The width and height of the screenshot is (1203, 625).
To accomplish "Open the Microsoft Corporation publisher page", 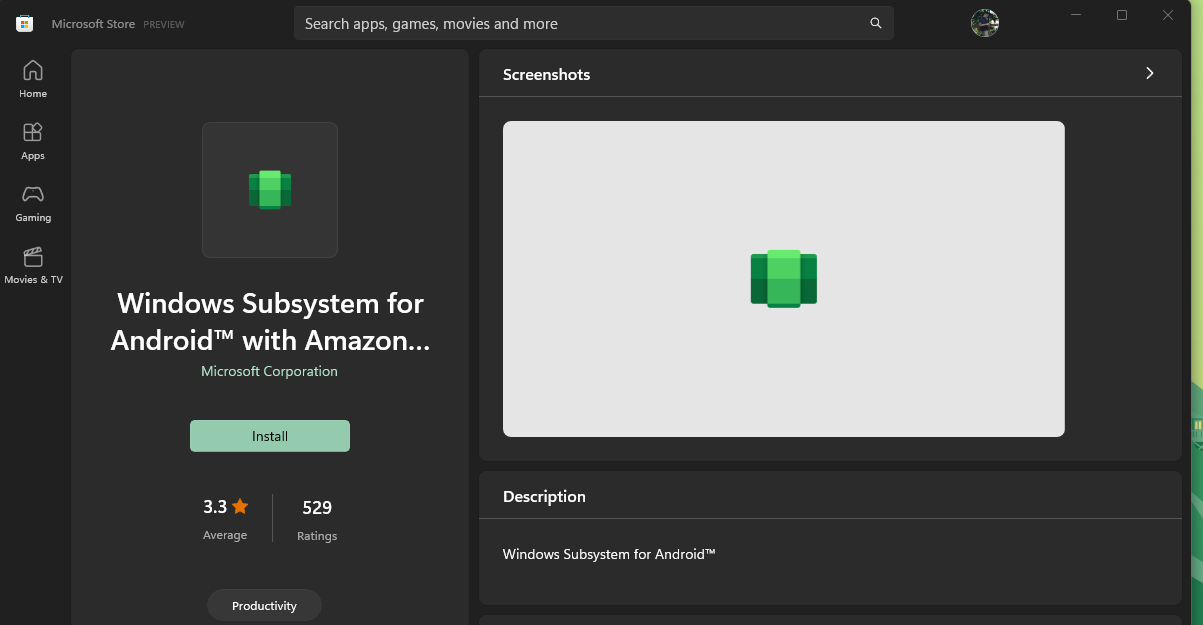I will click(269, 371).
